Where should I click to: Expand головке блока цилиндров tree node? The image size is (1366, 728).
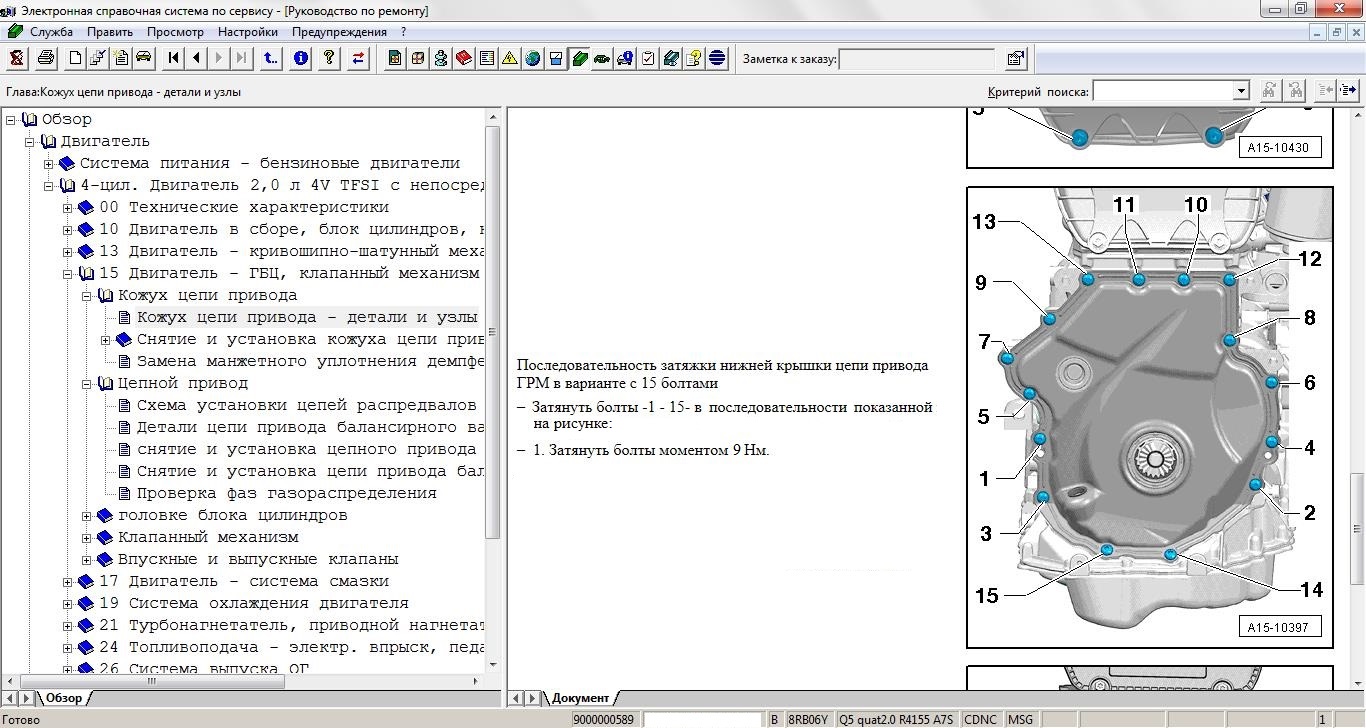point(87,515)
